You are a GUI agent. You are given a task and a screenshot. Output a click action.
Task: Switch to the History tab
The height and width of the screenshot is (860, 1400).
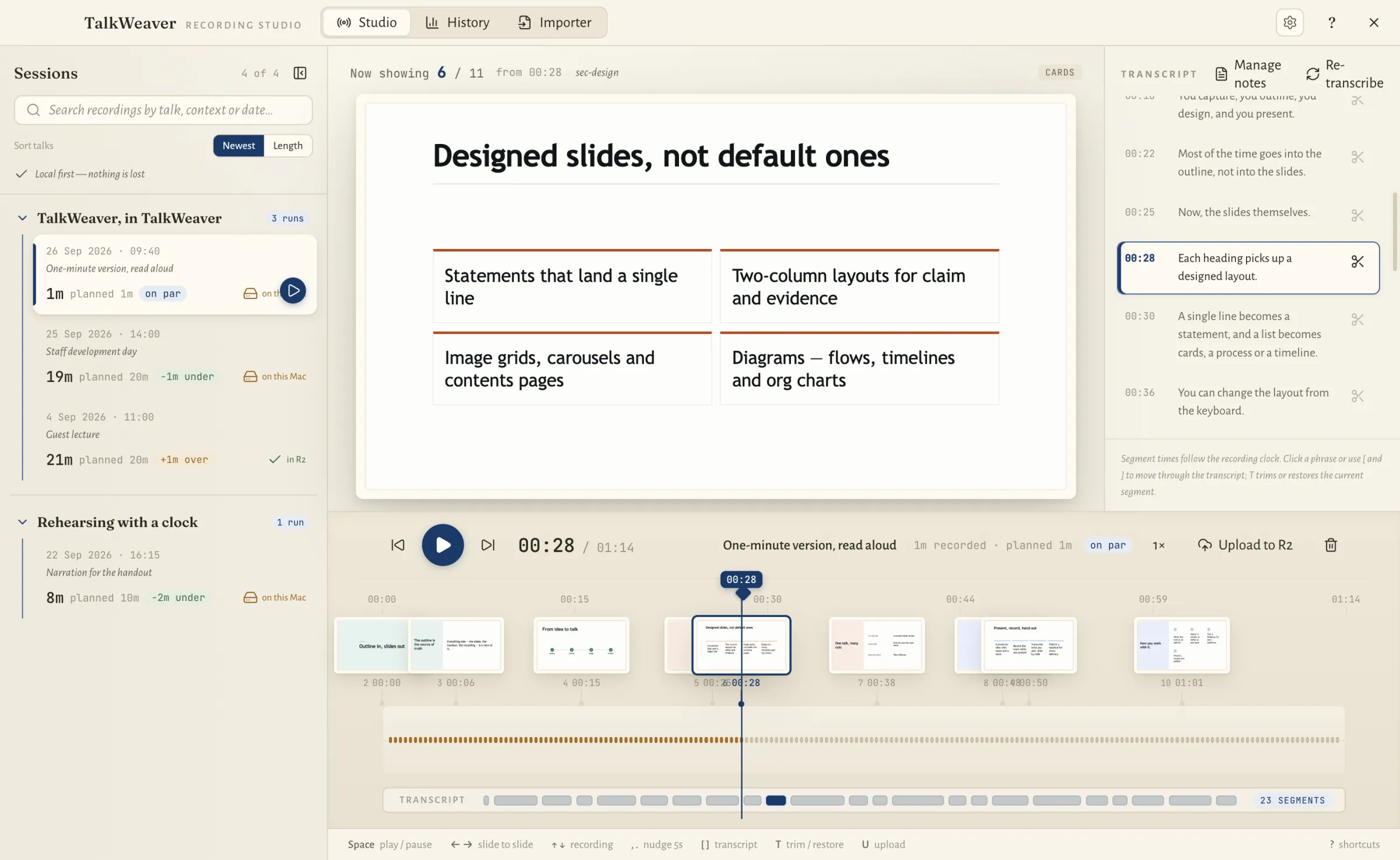(x=457, y=23)
